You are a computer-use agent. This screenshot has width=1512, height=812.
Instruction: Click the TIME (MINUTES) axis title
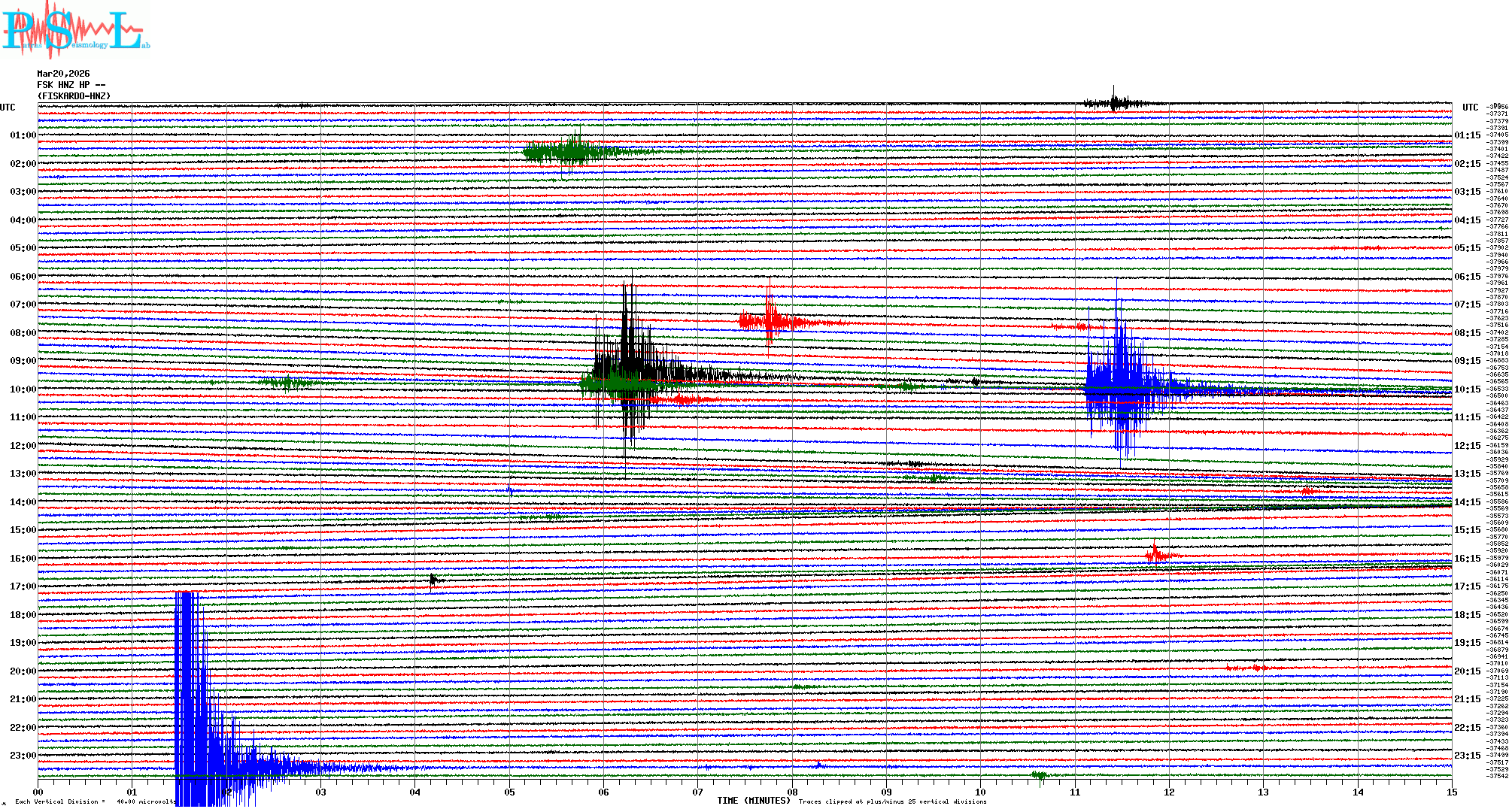click(x=754, y=801)
